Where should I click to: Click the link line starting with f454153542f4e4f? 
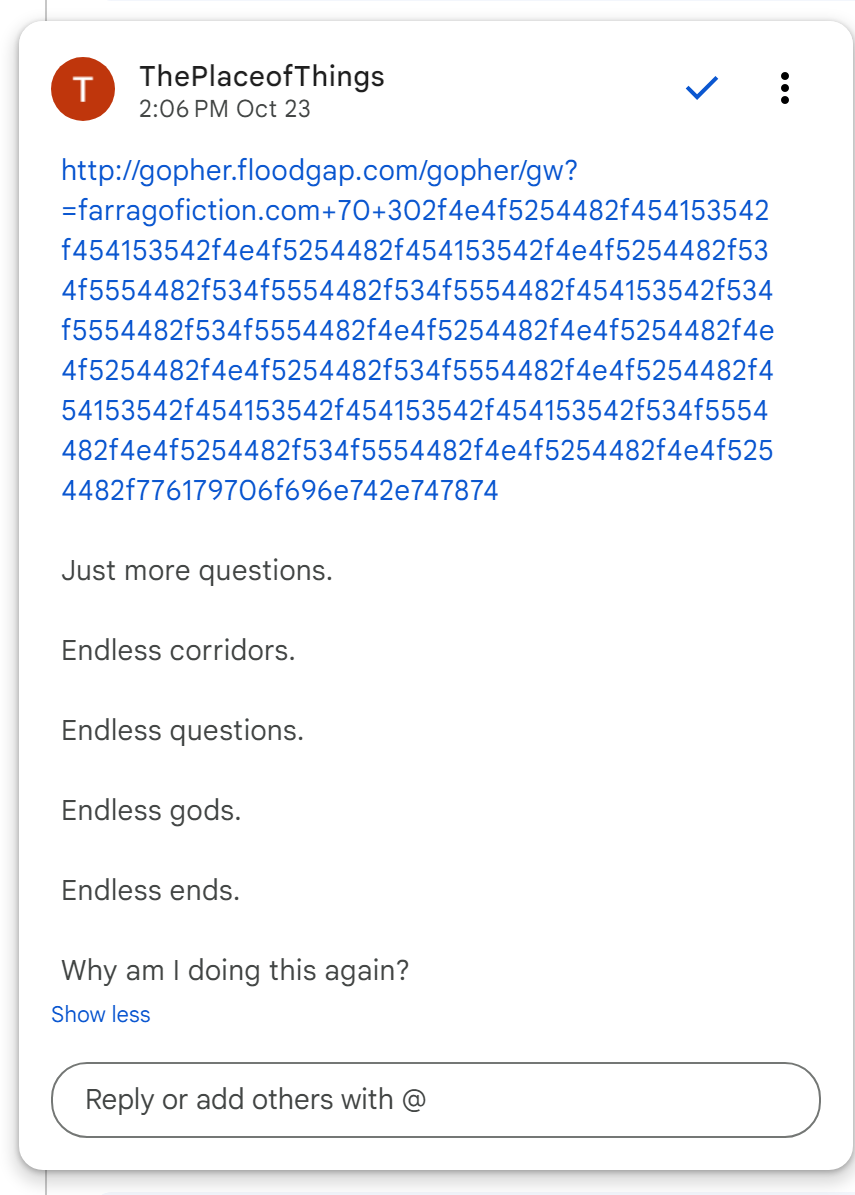click(415, 251)
